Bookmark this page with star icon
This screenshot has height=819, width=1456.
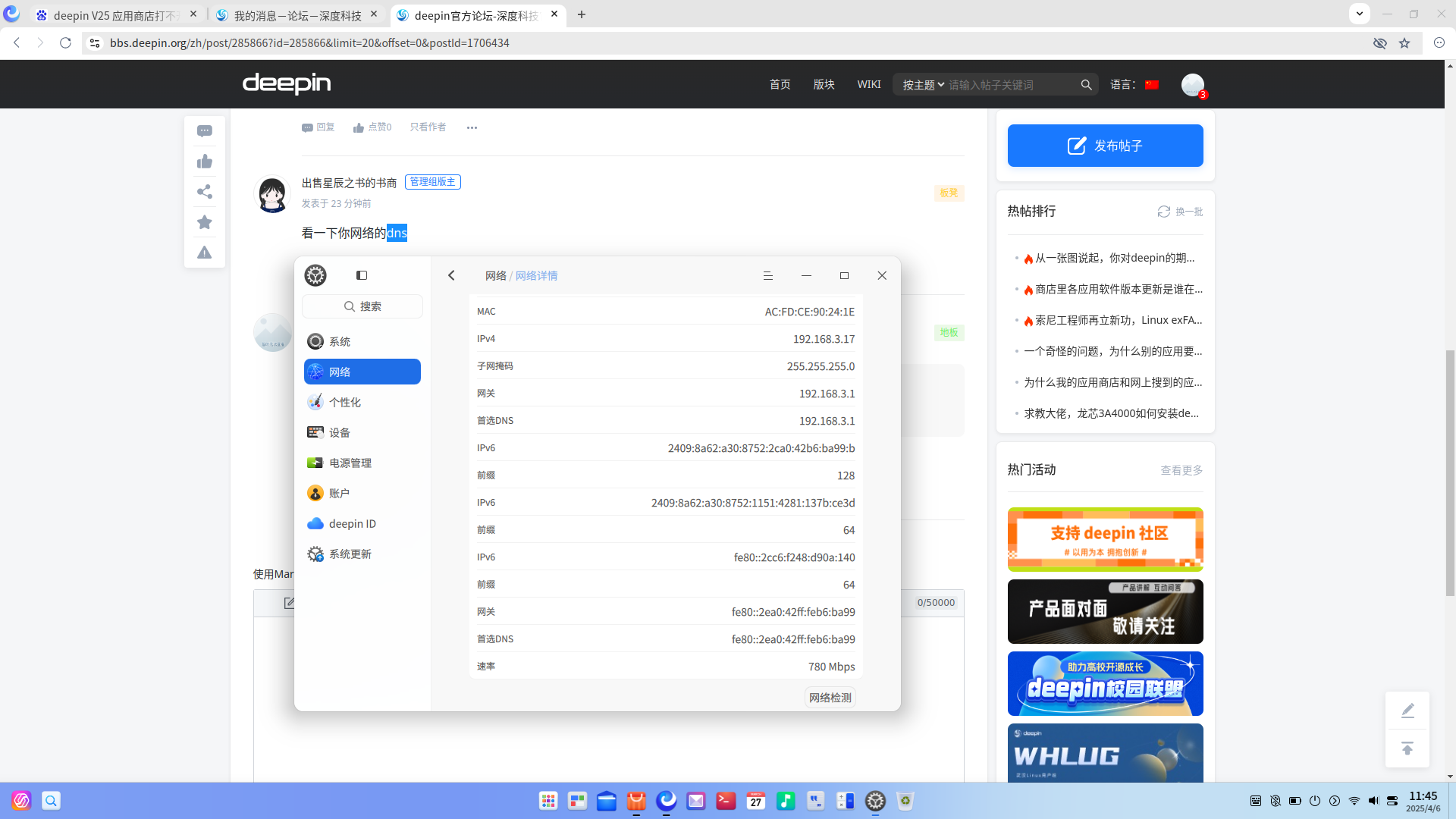click(x=1404, y=43)
